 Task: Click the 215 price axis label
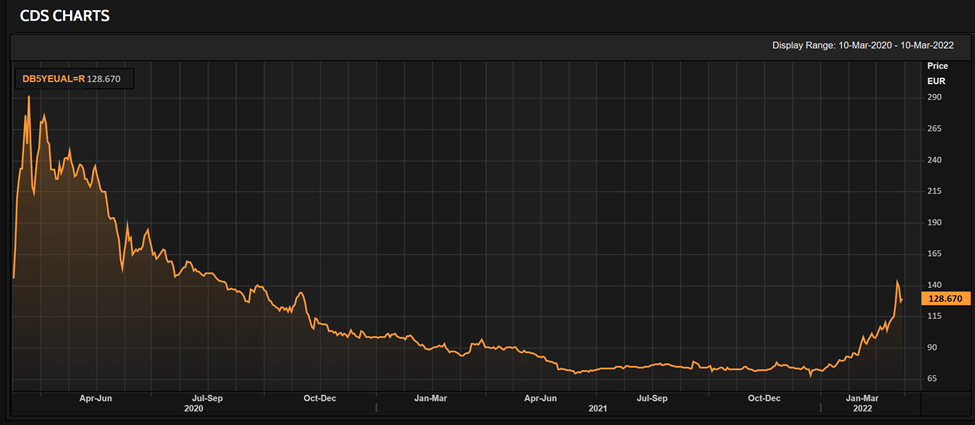point(935,191)
